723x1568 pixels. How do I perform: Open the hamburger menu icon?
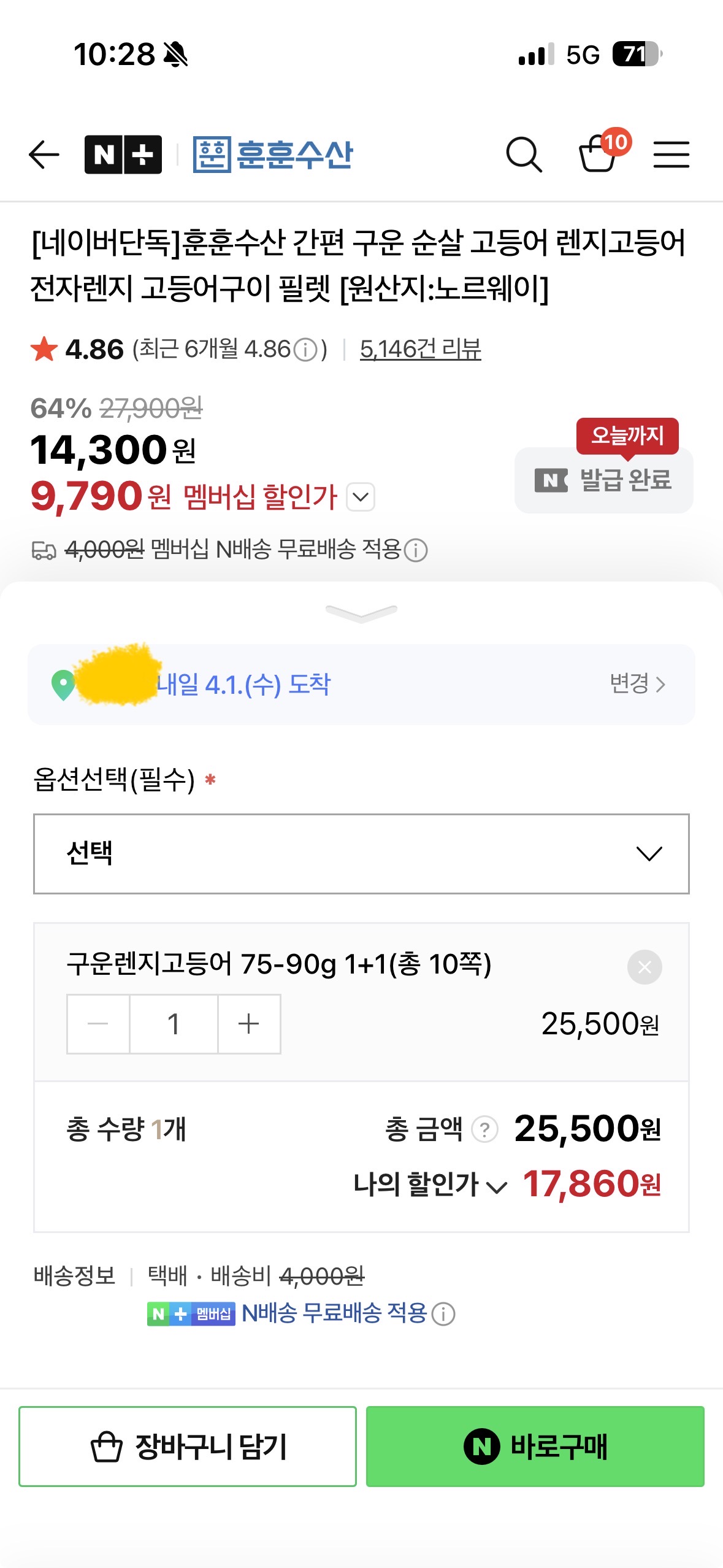click(671, 154)
